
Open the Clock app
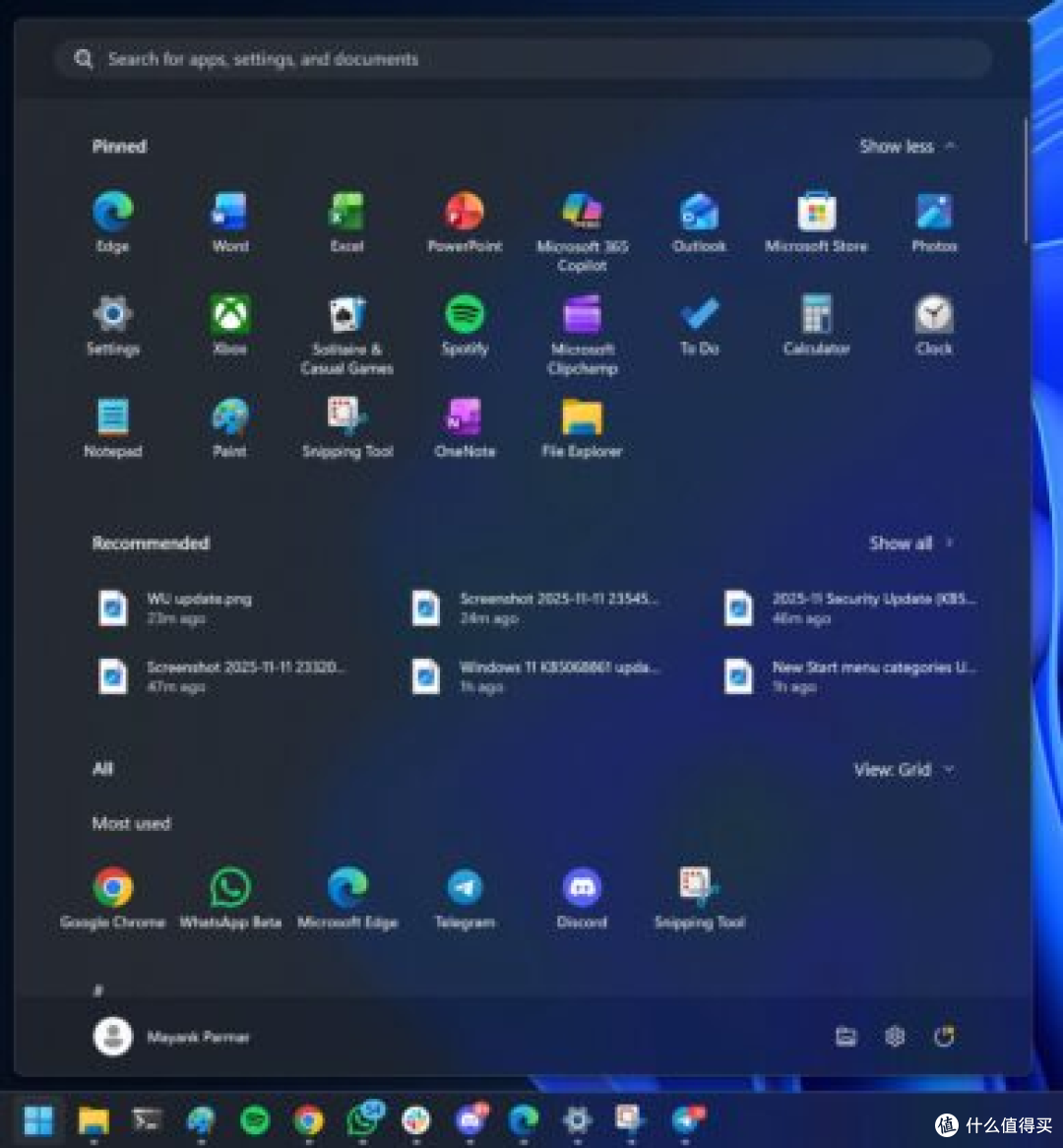tap(934, 324)
